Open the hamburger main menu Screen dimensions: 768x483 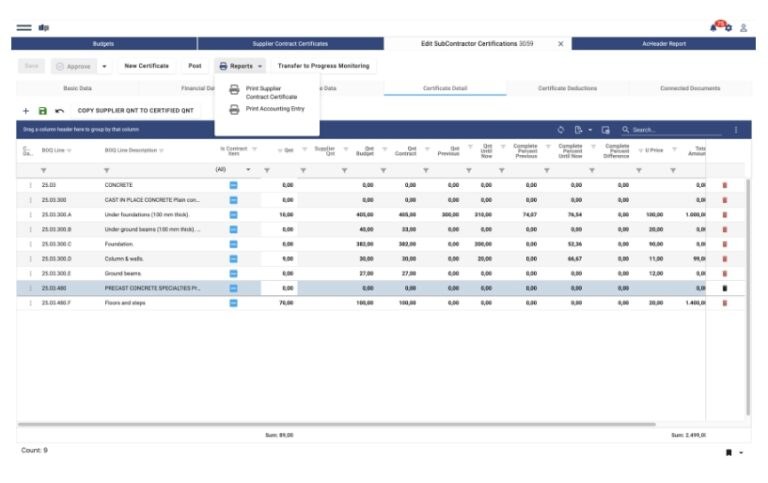click(24, 27)
